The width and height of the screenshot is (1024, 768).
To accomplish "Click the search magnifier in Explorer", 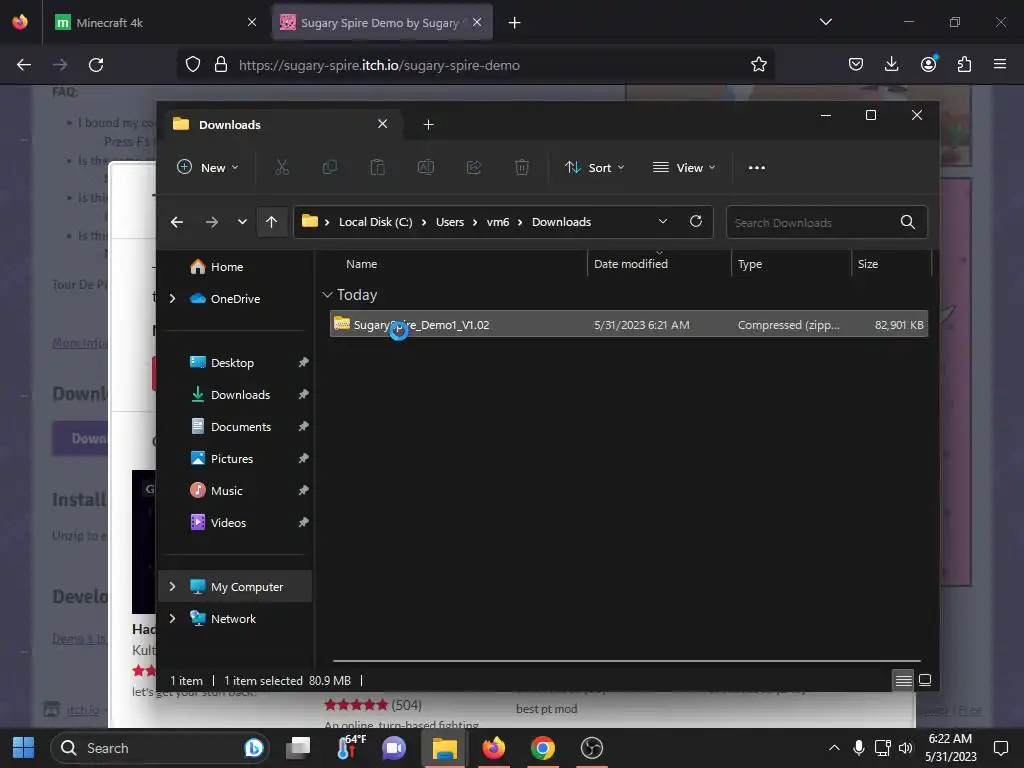I will click(908, 222).
